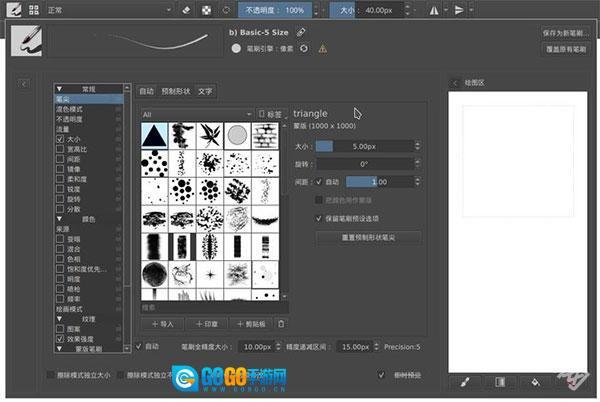
Task: Click the rename brush pencil icon
Action: point(301,32)
